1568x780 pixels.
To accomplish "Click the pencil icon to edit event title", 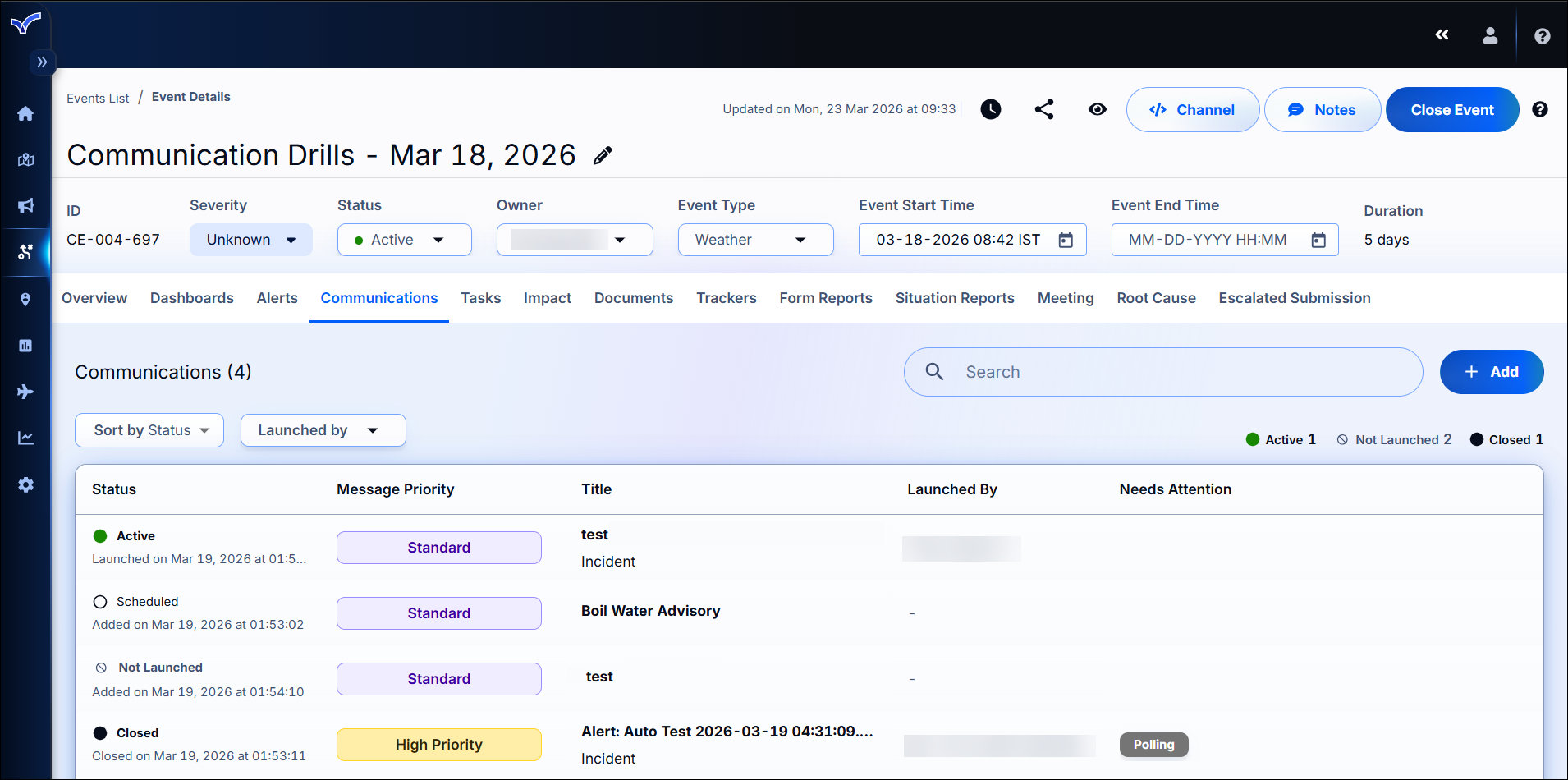I will tap(603, 155).
